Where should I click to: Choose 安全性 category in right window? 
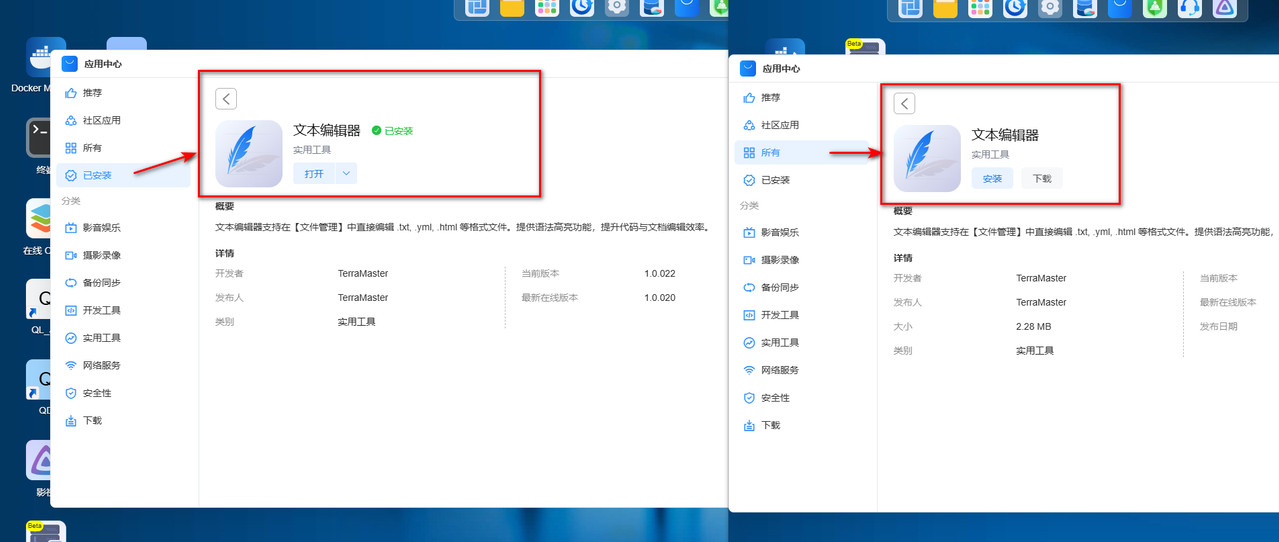[x=802, y=397]
